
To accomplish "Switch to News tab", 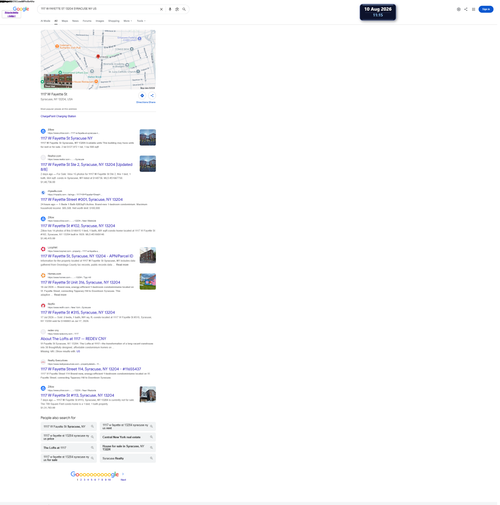I will pyautogui.click(x=76, y=21).
